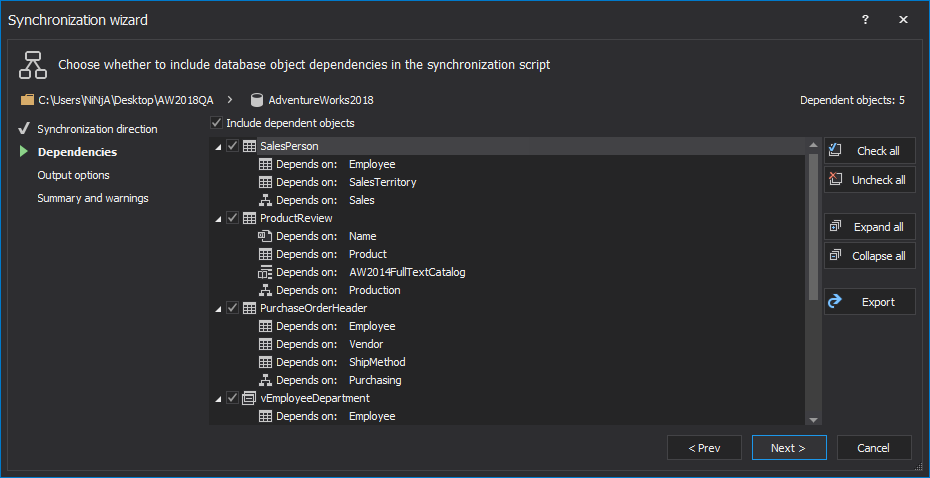Click the table icon for Product dependency
The height and width of the screenshot is (478, 930).
[266, 254]
